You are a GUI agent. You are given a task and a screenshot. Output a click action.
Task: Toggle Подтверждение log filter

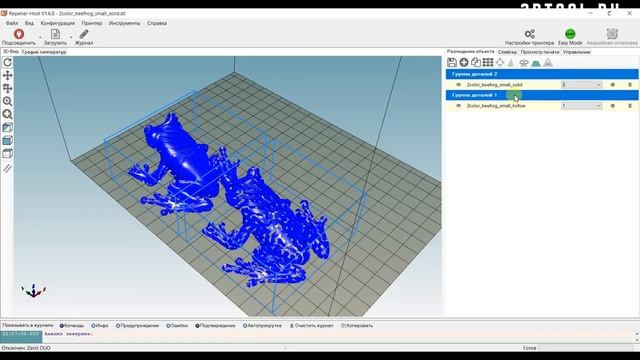(x=215, y=326)
